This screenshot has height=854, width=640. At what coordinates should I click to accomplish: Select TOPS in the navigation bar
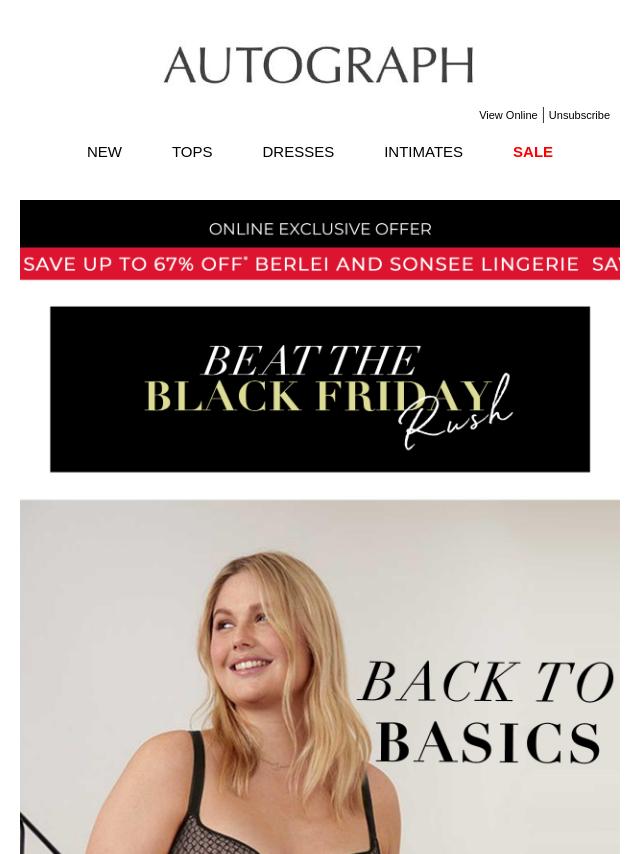[x=192, y=152]
